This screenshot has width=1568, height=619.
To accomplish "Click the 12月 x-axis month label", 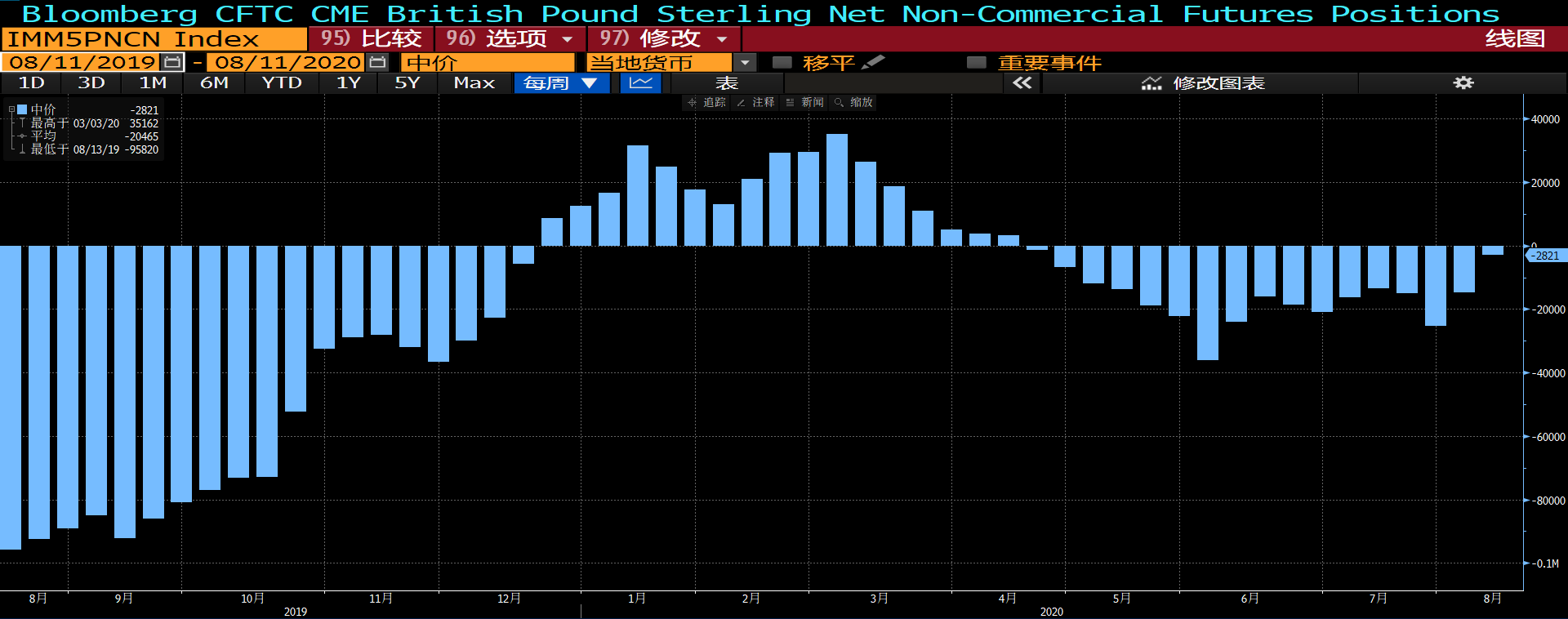I will [x=509, y=599].
